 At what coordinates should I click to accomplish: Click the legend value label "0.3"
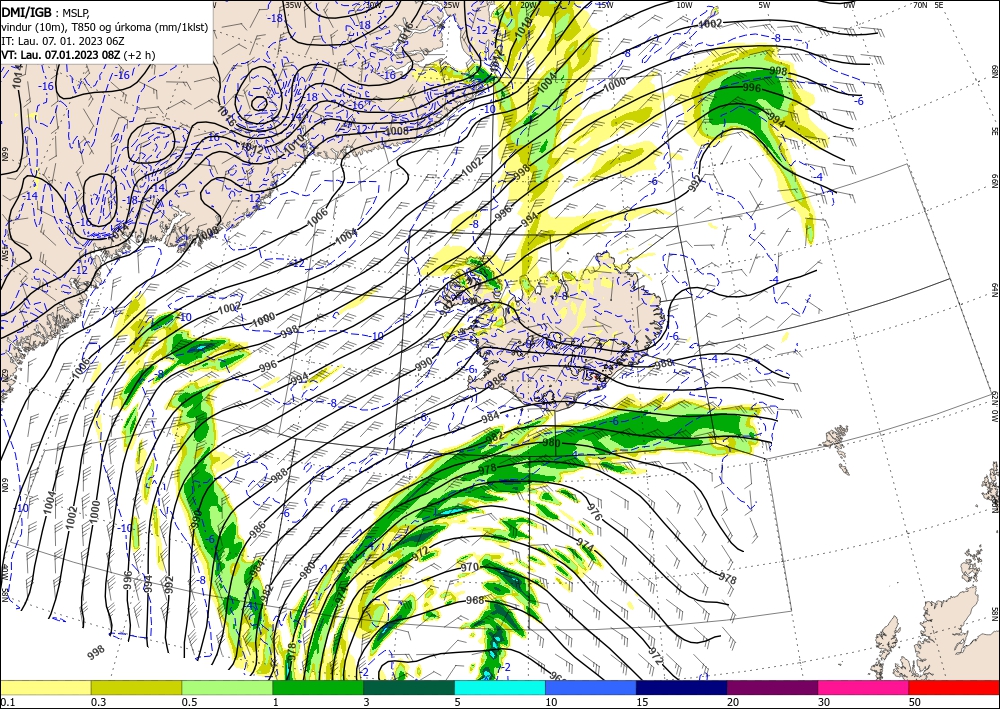(x=98, y=702)
